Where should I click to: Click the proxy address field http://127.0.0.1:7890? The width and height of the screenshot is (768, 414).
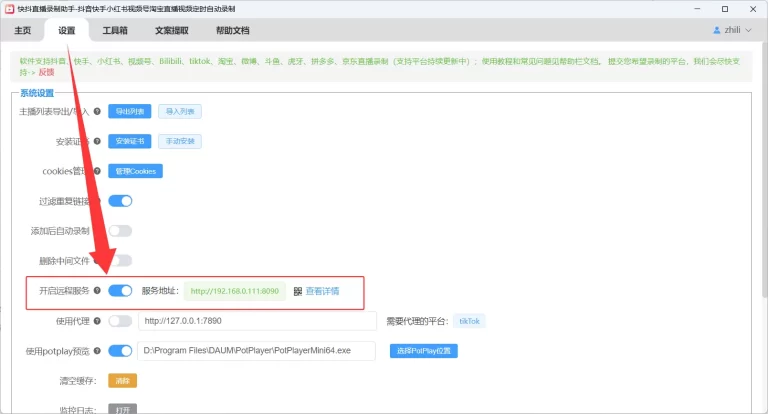pos(257,321)
